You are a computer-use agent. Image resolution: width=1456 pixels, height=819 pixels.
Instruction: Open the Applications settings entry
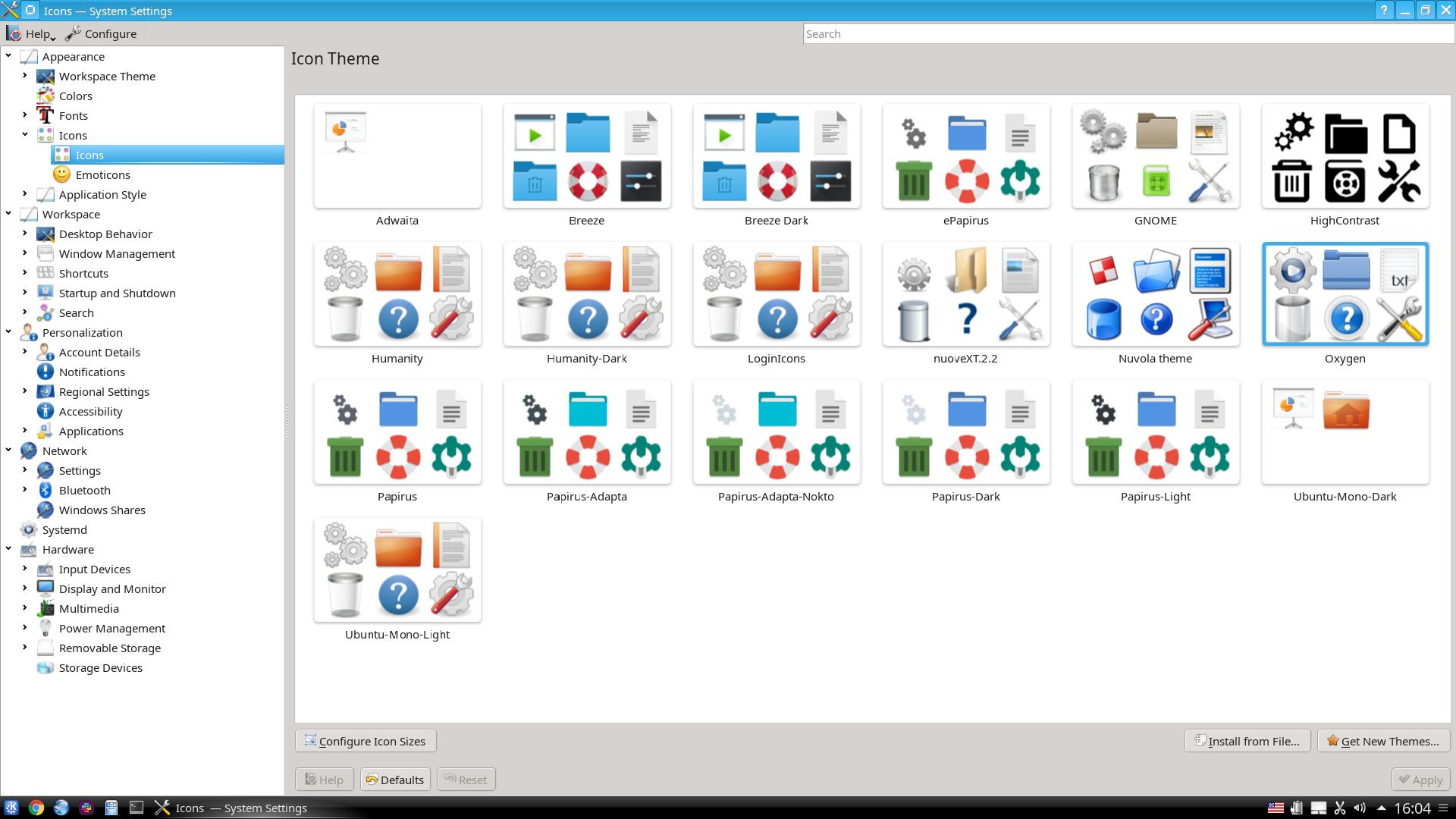click(91, 431)
